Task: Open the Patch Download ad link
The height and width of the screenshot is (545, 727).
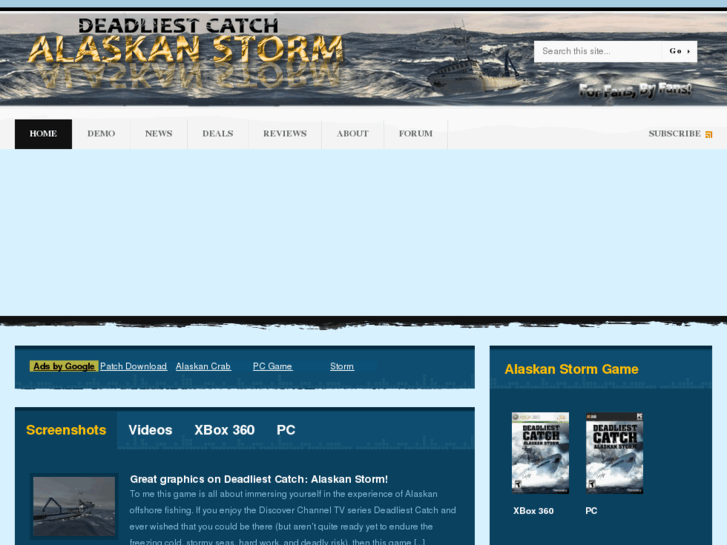Action: (x=134, y=366)
